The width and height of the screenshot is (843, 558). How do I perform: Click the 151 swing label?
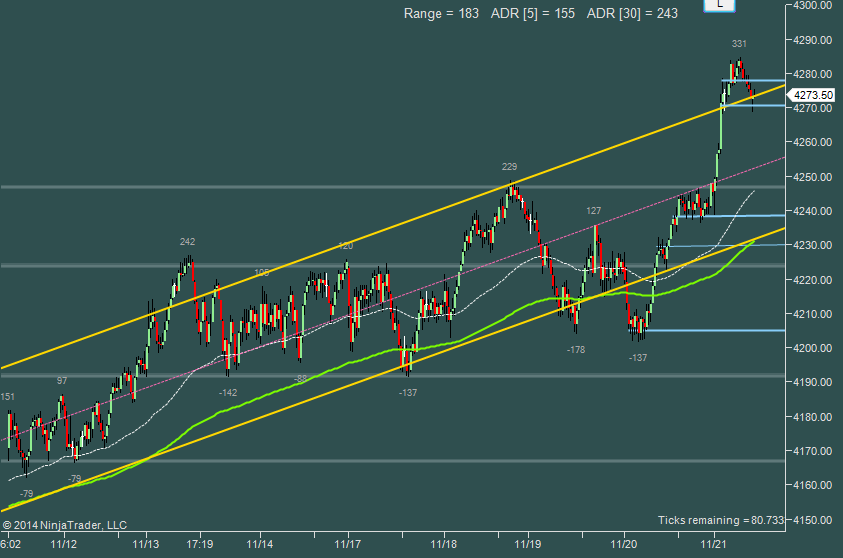coord(8,397)
